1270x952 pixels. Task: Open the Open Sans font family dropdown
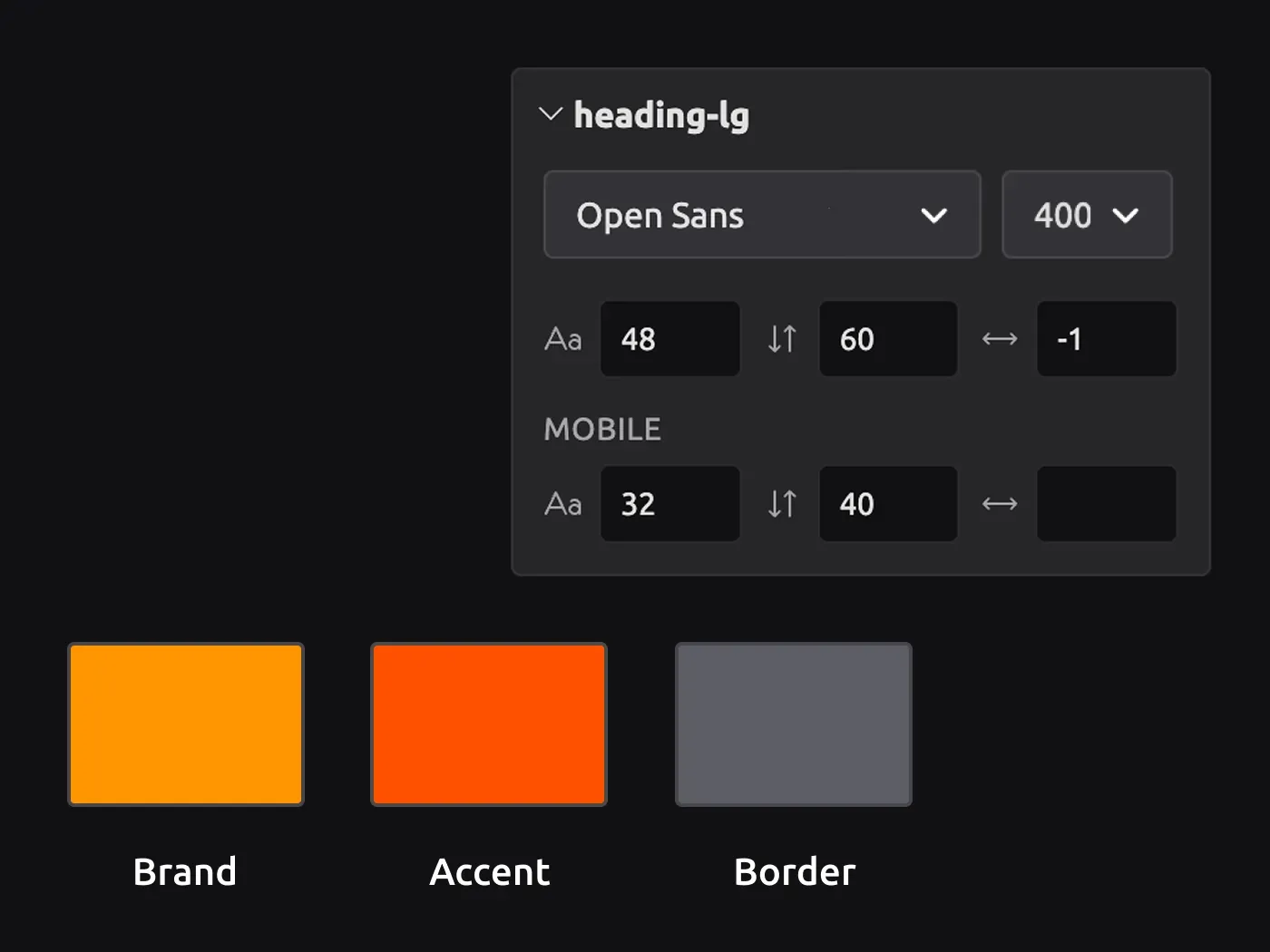(761, 215)
